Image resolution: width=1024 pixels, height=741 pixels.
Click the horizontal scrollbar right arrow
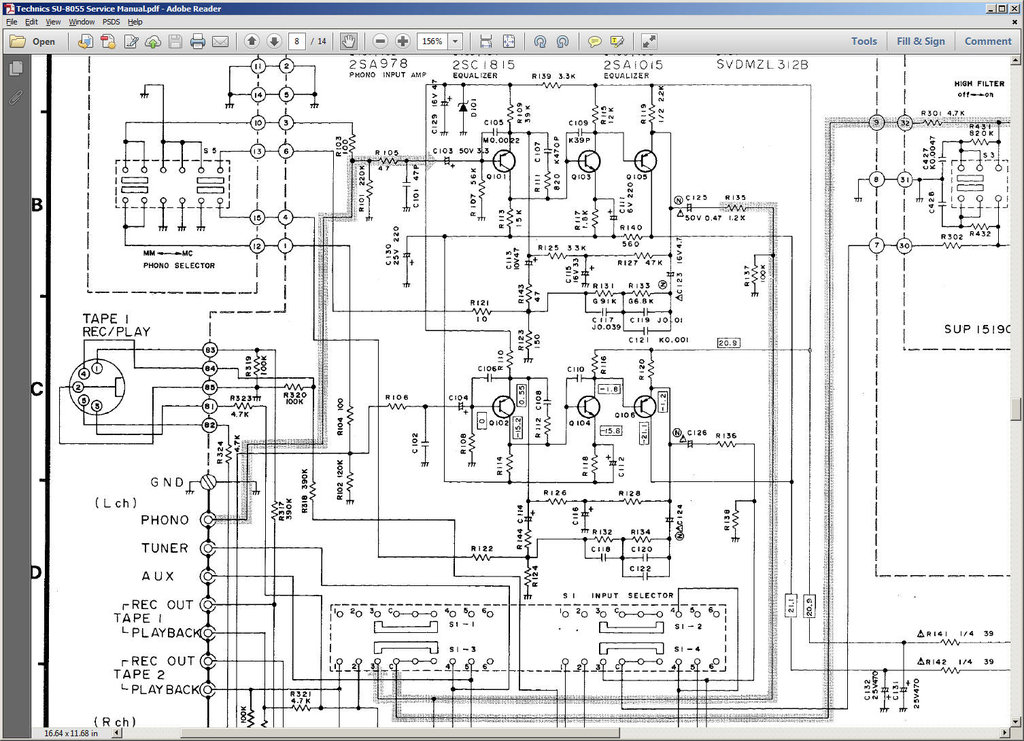click(1004, 733)
